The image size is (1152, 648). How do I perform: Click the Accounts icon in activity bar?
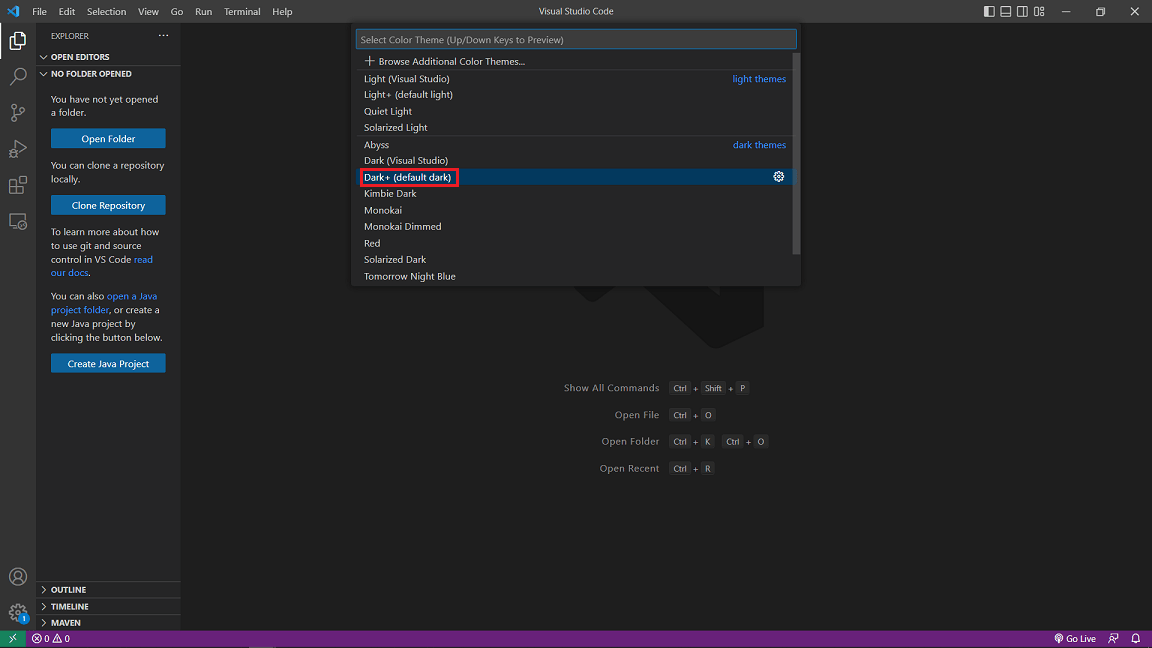[18, 577]
